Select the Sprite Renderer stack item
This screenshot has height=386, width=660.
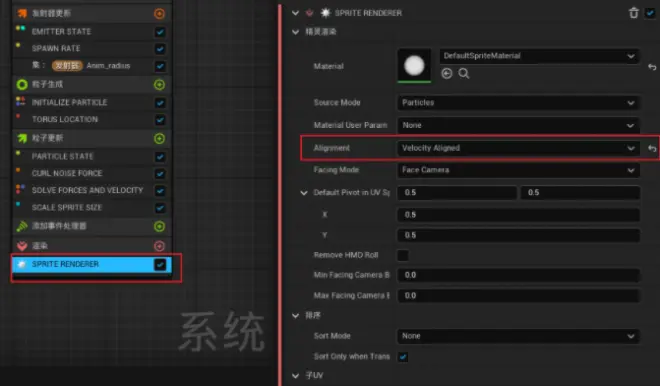click(x=92, y=264)
